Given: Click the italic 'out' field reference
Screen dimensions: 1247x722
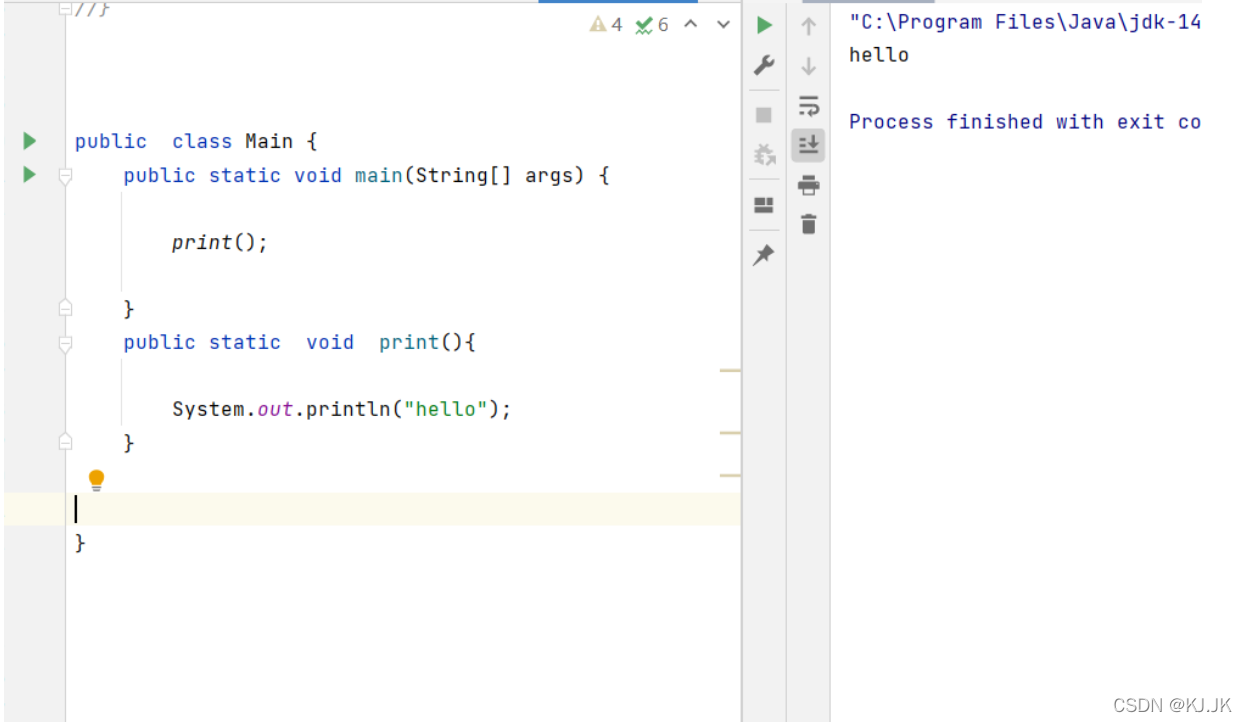Looking at the screenshot, I should [276, 409].
